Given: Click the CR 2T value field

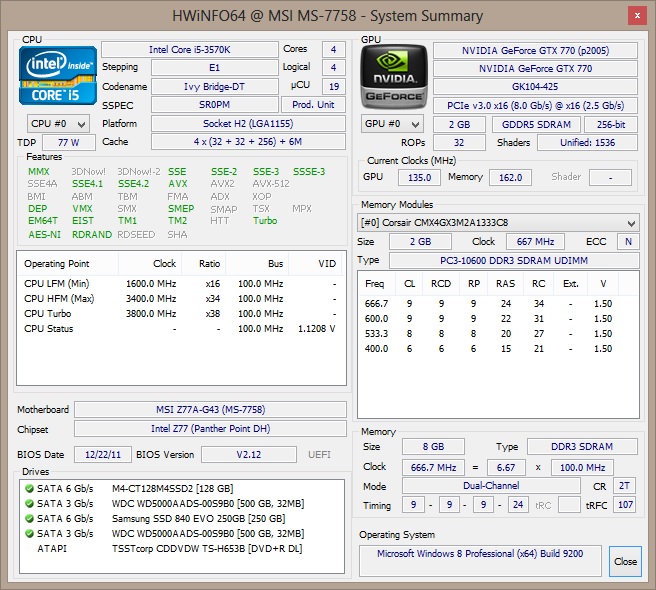Looking at the screenshot, I should 624,486.
